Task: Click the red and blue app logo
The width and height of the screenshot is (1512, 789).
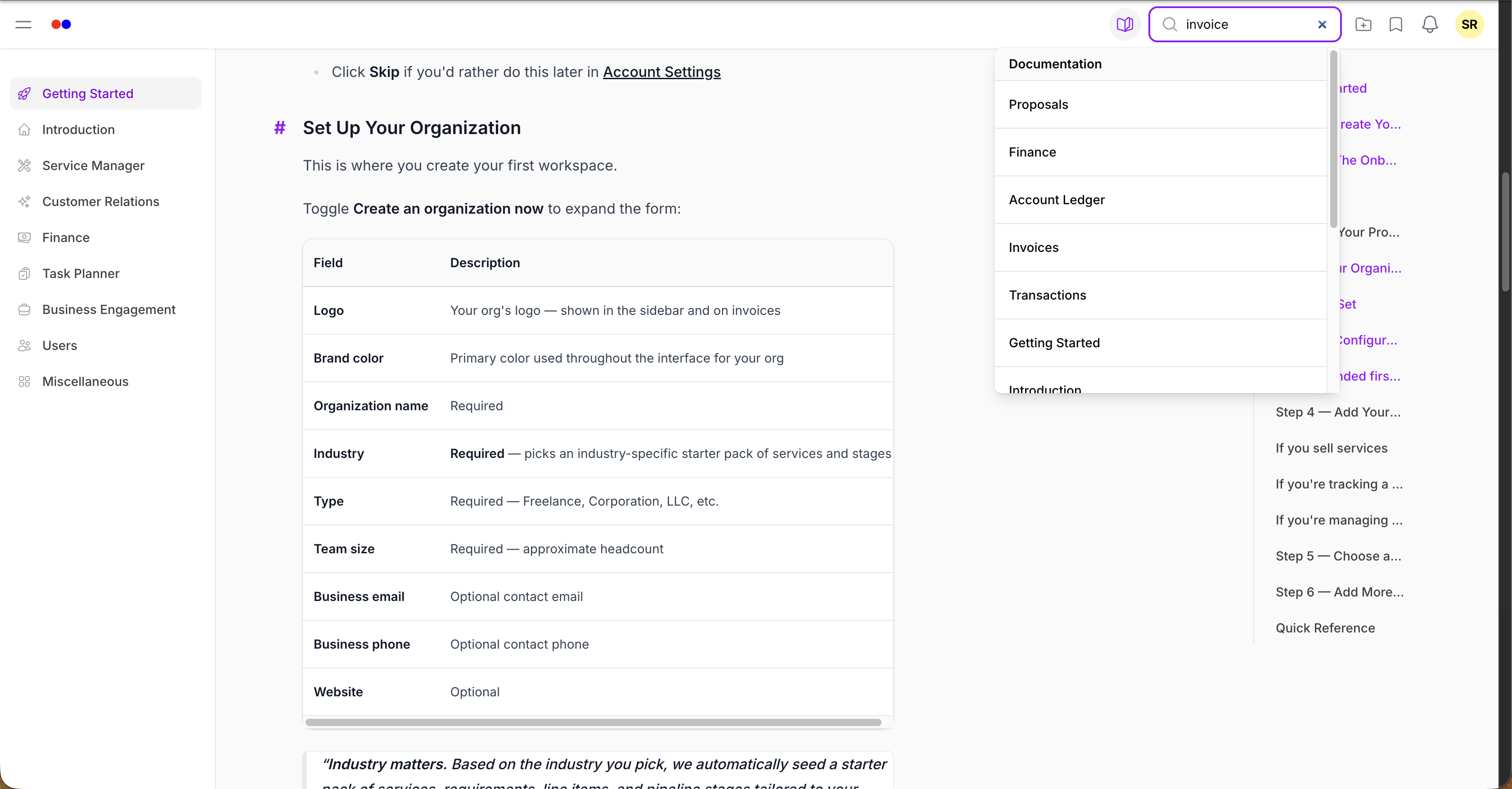Action: [x=61, y=25]
